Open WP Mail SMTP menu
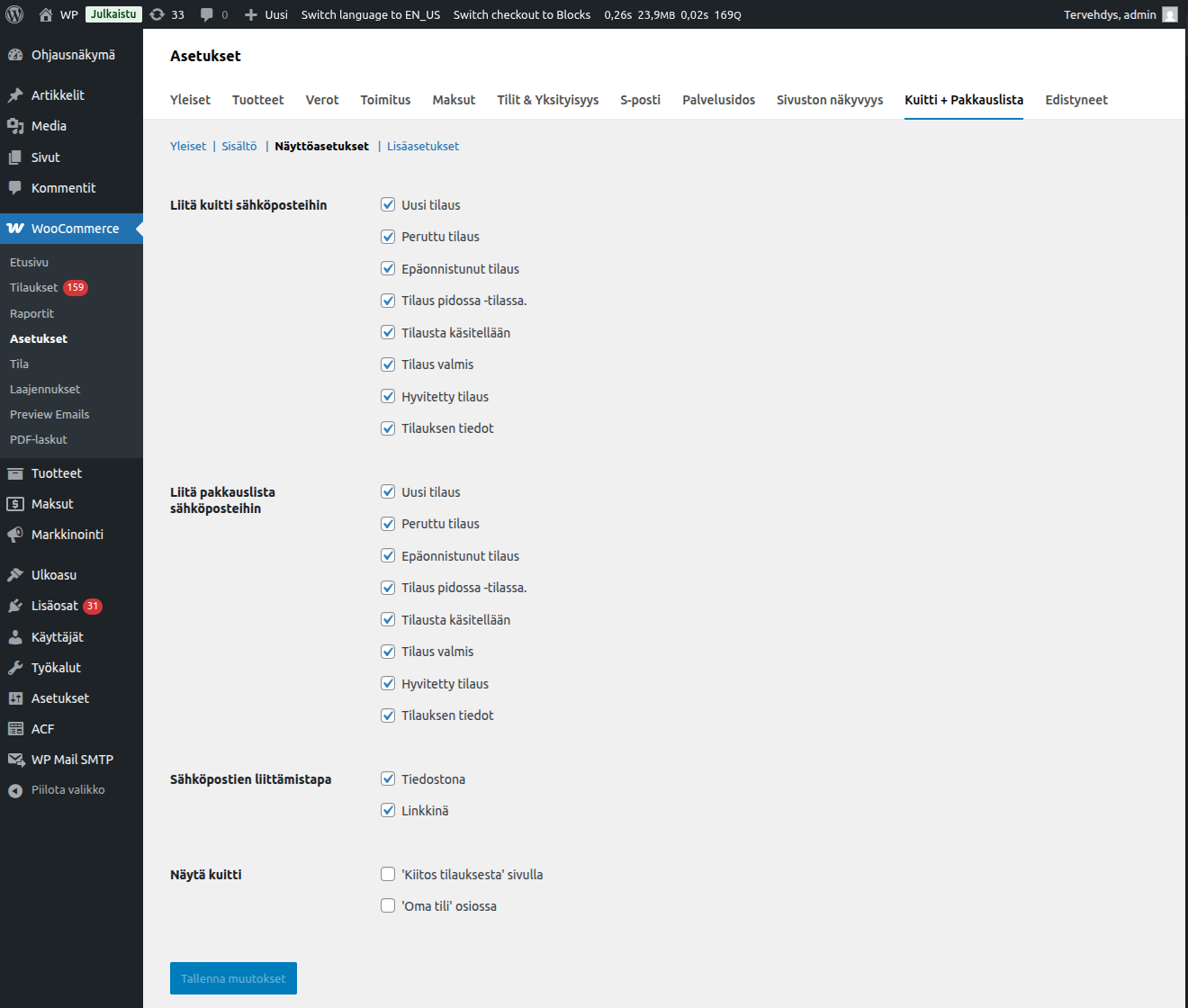Image resolution: width=1188 pixels, height=1008 pixels. coord(72,760)
